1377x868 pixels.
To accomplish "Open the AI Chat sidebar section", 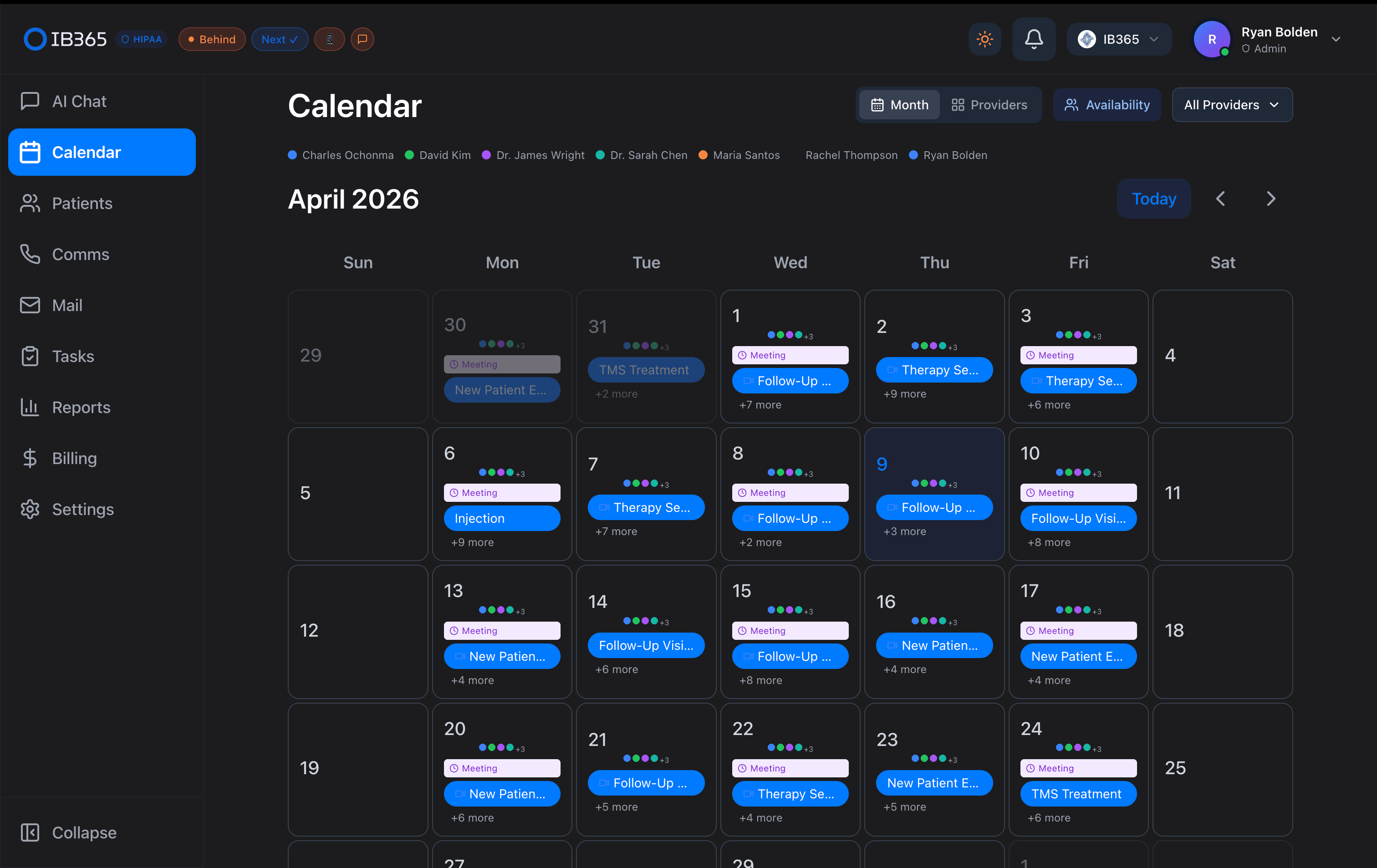I will [x=80, y=101].
